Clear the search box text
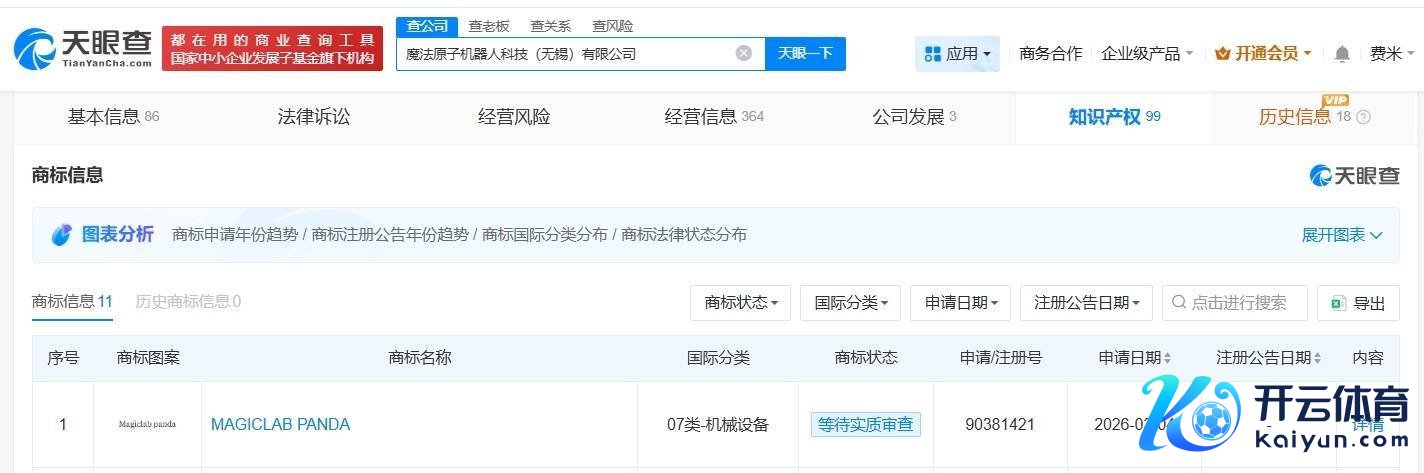The height and width of the screenshot is (473, 1424). click(743, 53)
